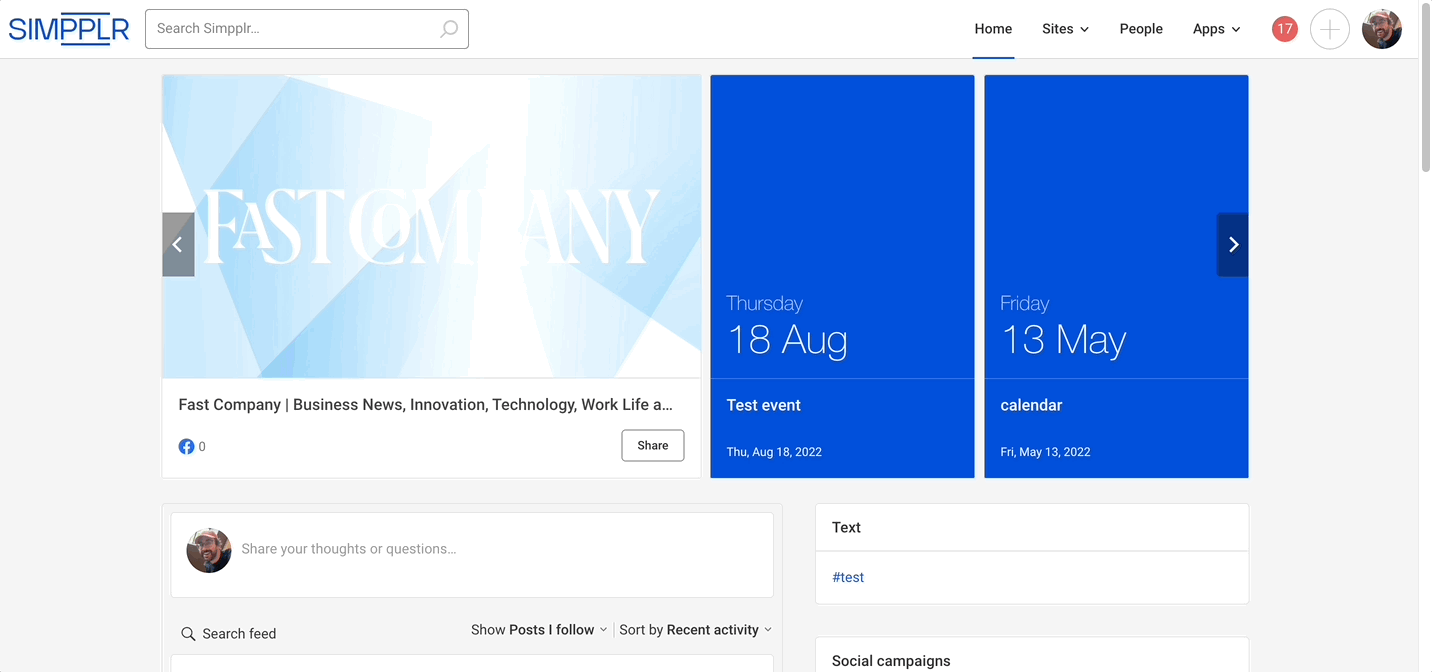The height and width of the screenshot is (672, 1432).
Task: Focus the Search Simpplr input field
Action: (307, 29)
